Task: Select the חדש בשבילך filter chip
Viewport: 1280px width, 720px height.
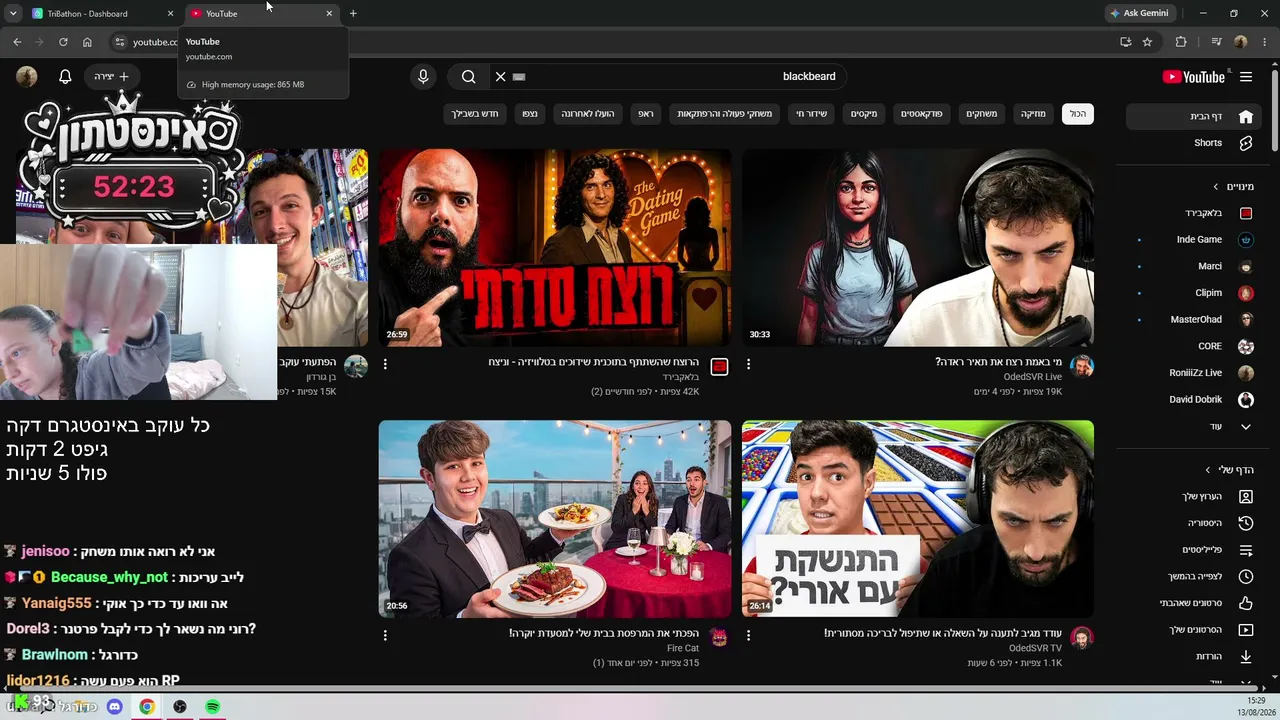Action: coord(475,114)
